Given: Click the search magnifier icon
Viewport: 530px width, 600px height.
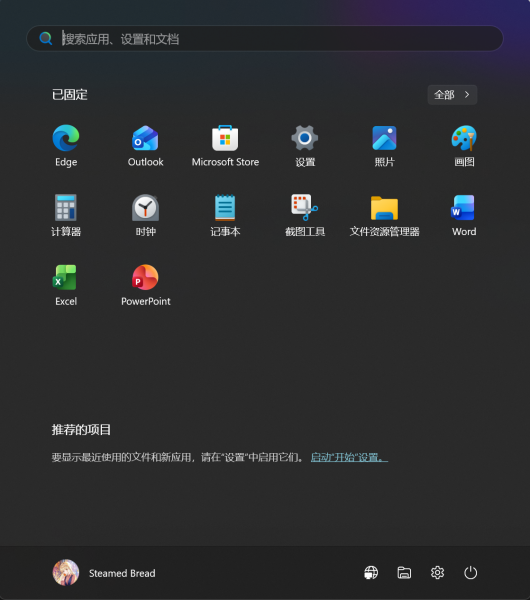Looking at the screenshot, I should tap(46, 38).
